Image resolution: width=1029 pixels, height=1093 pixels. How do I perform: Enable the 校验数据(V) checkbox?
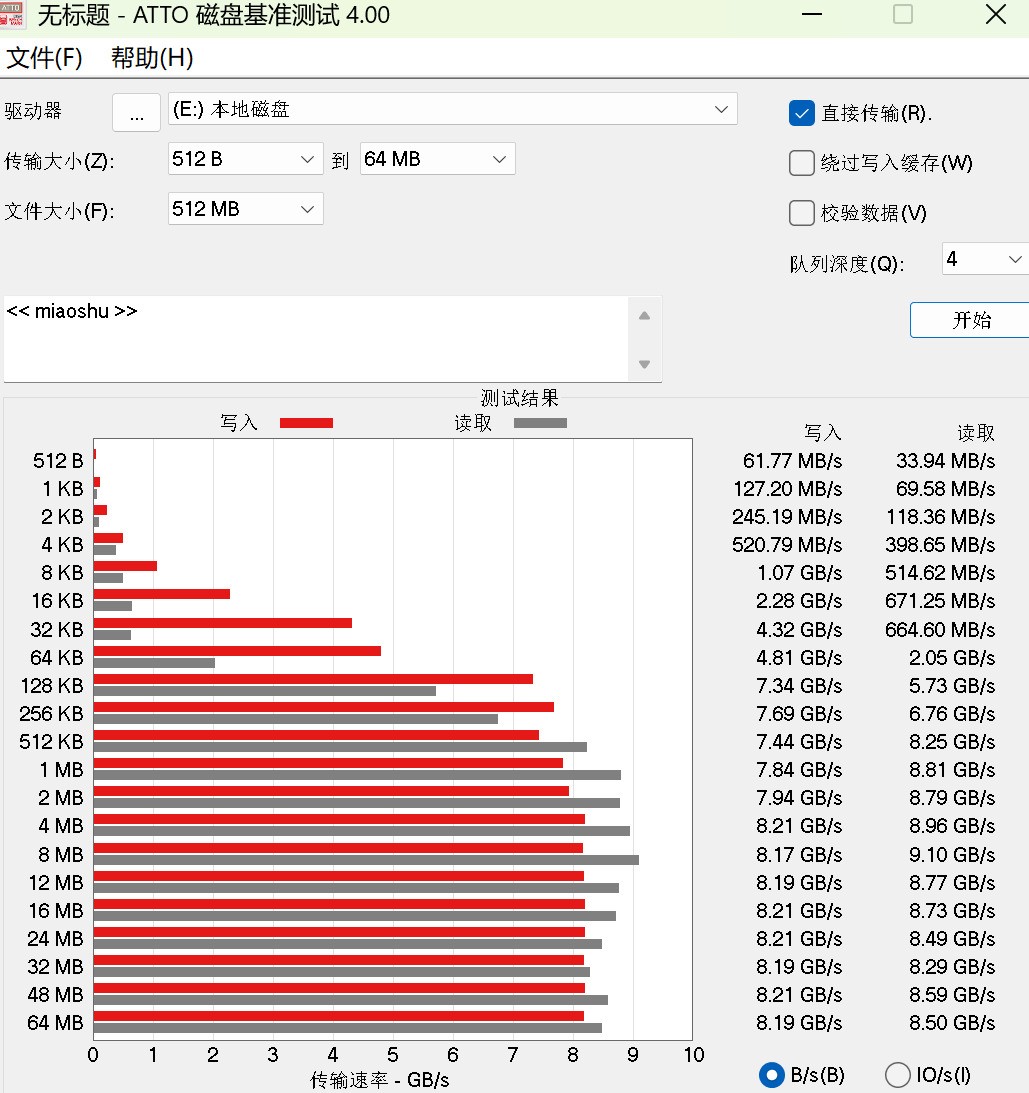click(x=801, y=212)
